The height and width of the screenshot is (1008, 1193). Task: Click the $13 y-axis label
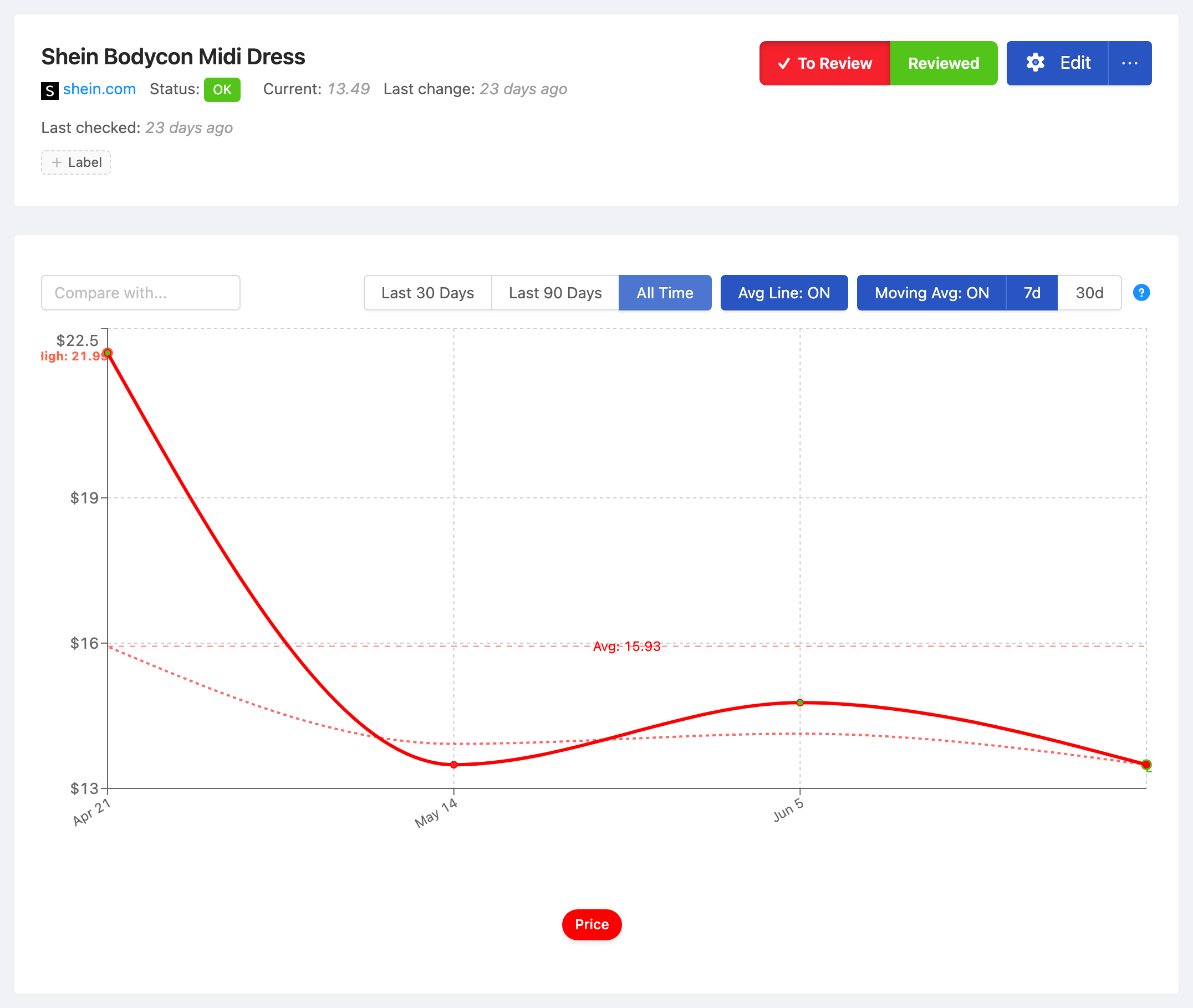click(x=84, y=788)
